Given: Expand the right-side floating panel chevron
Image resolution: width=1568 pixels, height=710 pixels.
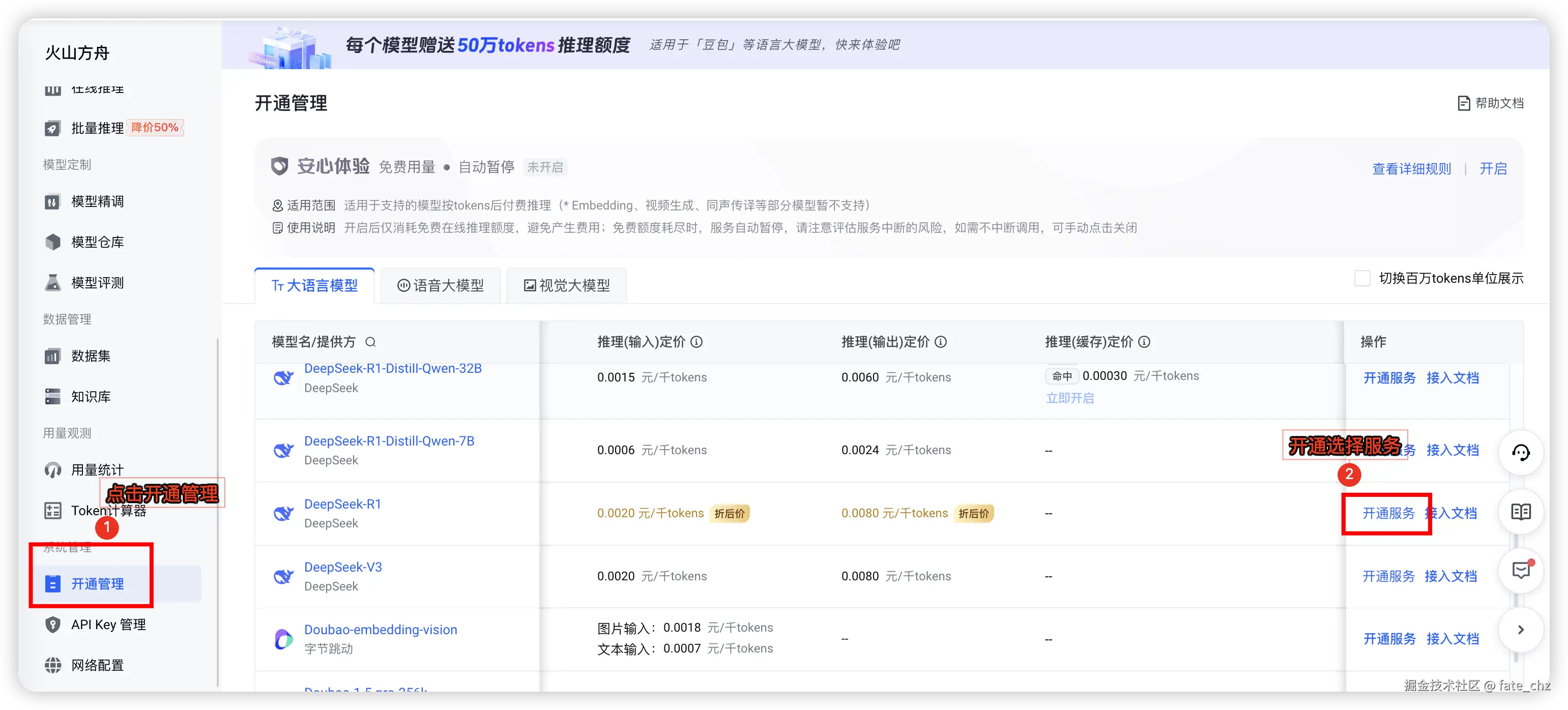Looking at the screenshot, I should tap(1521, 630).
